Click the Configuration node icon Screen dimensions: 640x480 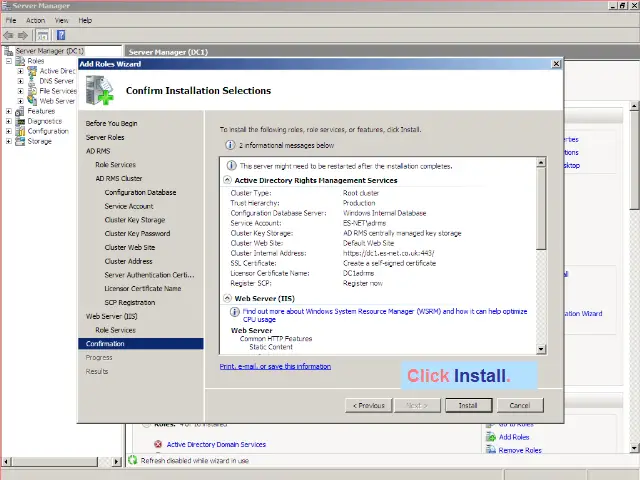pyautogui.click(x=20, y=131)
